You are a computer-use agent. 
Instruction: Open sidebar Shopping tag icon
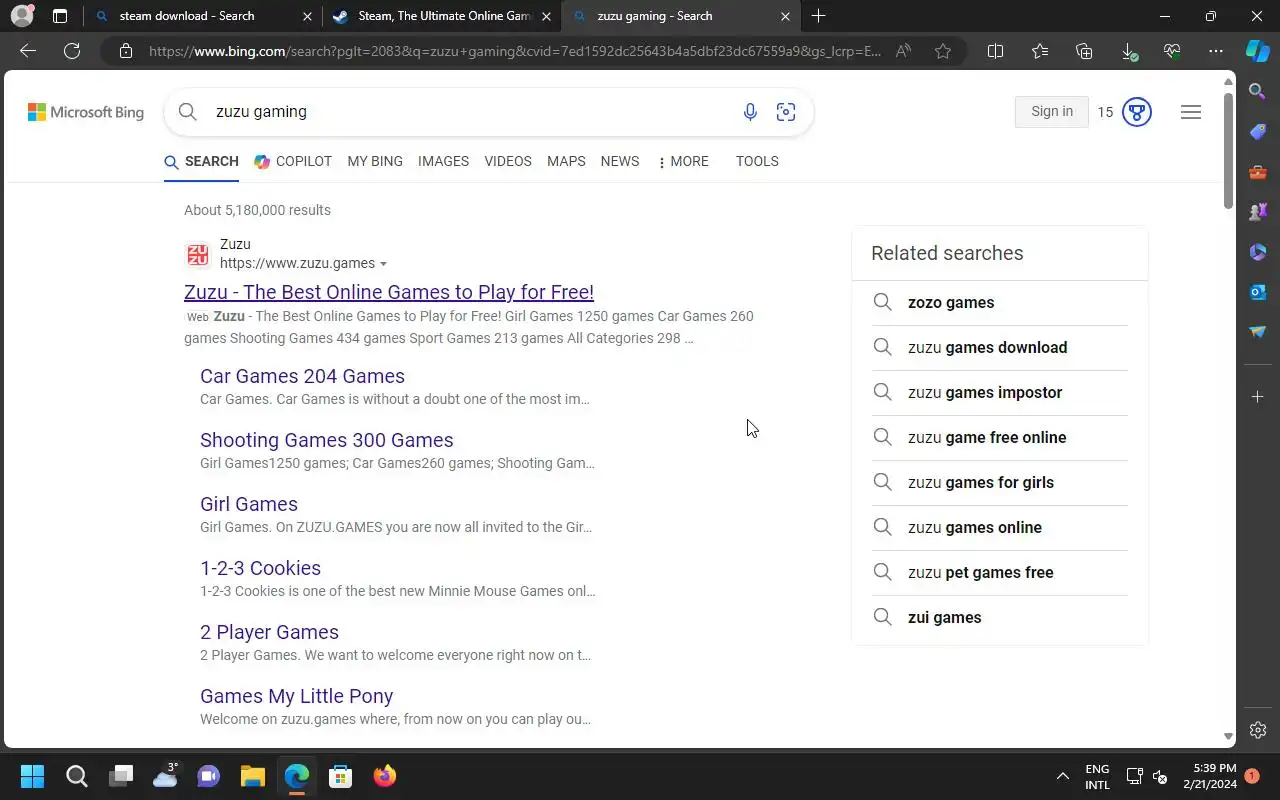click(1258, 131)
